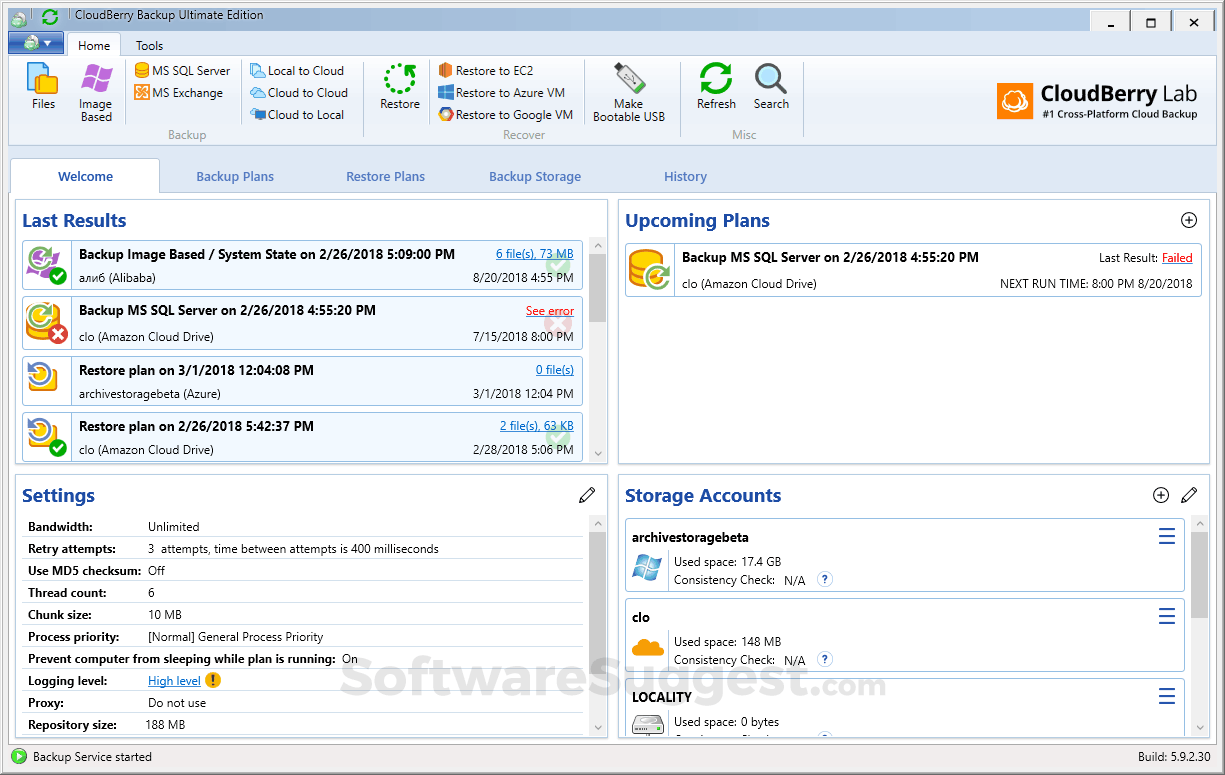Image resolution: width=1225 pixels, height=775 pixels.
Task: Open the application menu dropdown arrow
Action: (48, 44)
